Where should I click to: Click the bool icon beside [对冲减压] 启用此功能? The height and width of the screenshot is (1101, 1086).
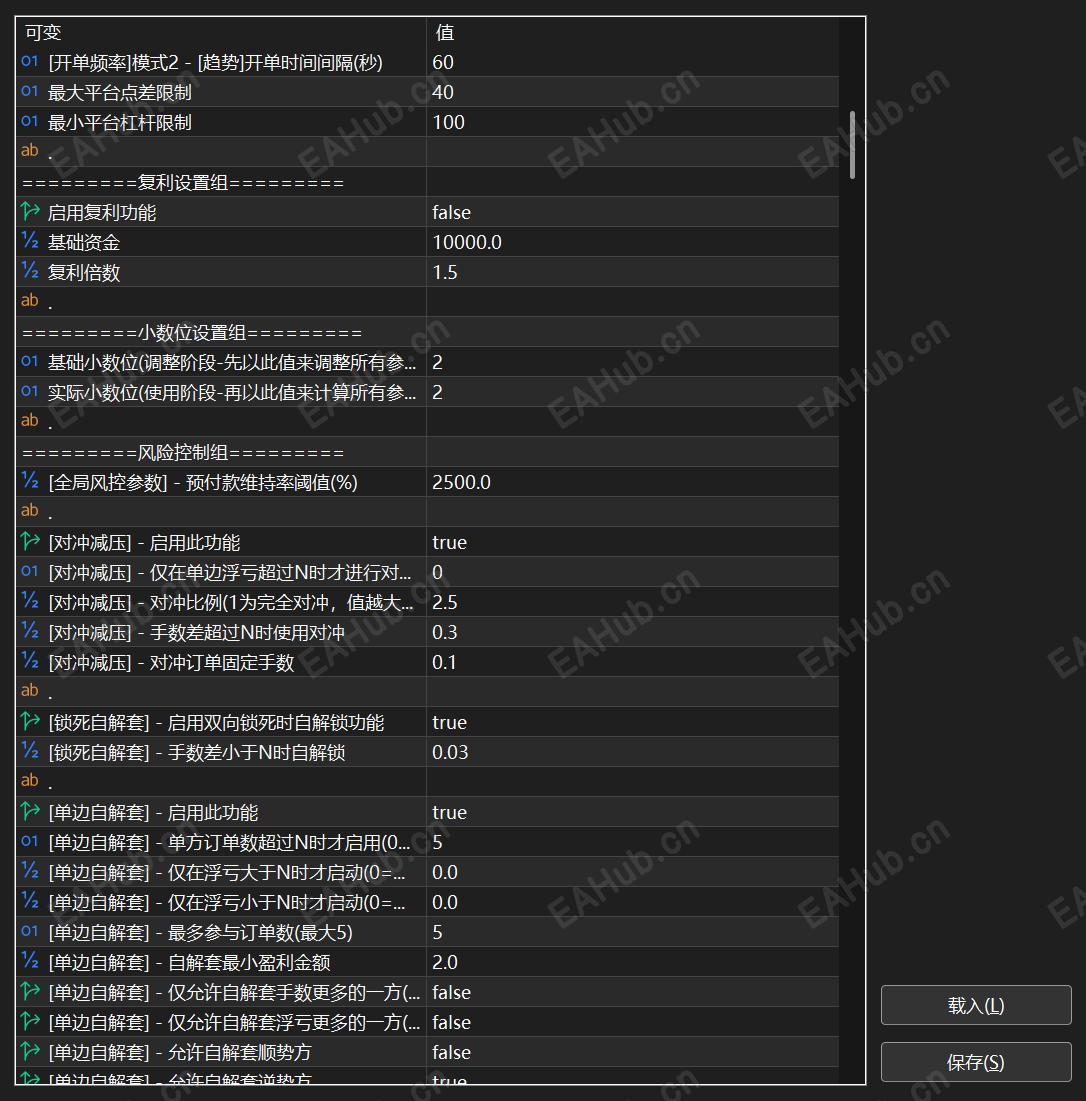coord(29,541)
